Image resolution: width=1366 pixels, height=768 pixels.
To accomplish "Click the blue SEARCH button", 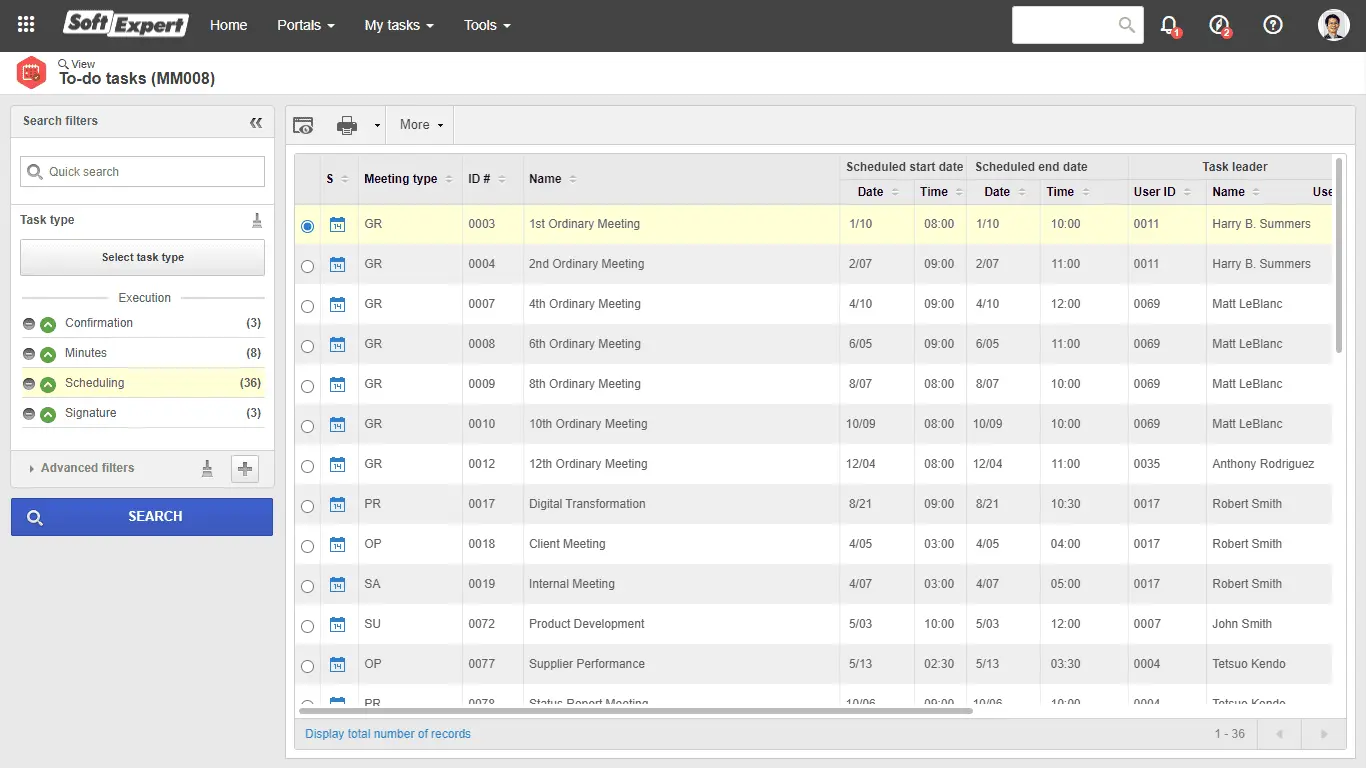I will (142, 517).
